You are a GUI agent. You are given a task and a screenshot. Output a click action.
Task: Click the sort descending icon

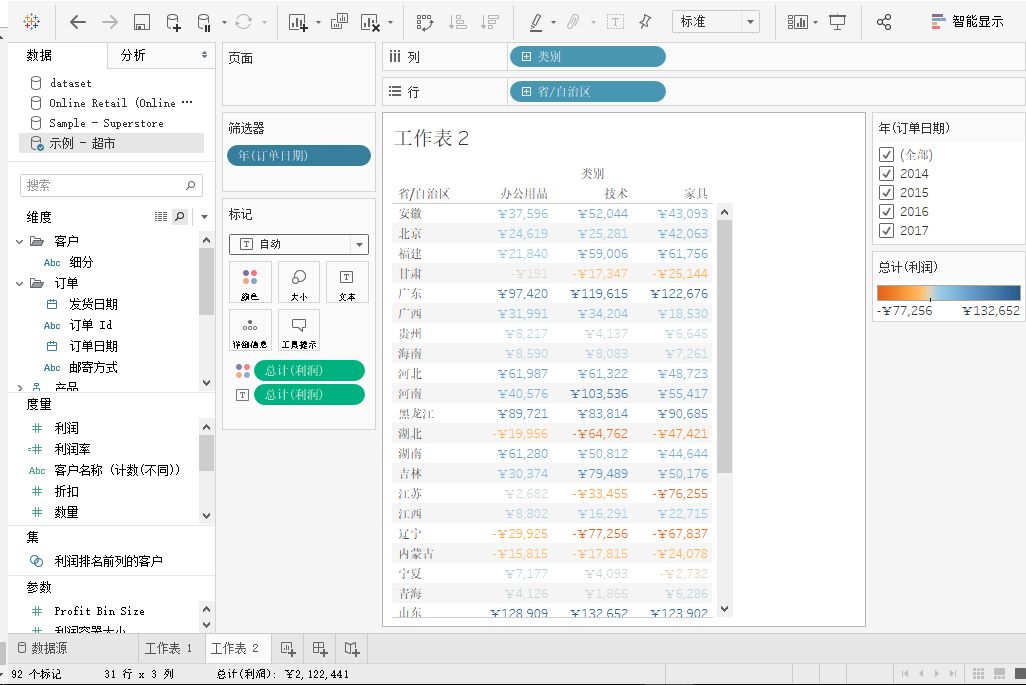pyautogui.click(x=489, y=22)
